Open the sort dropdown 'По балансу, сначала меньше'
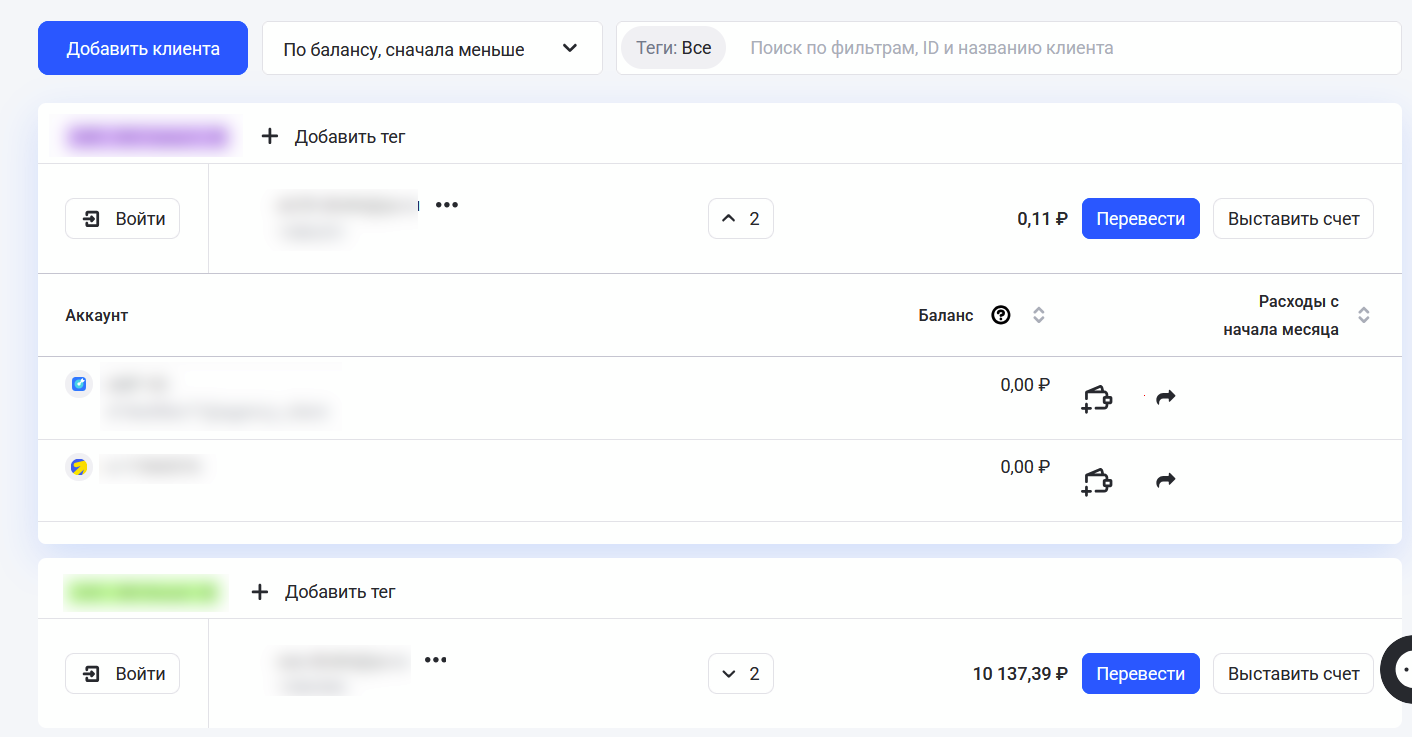The width and height of the screenshot is (1412, 737). tap(432, 48)
